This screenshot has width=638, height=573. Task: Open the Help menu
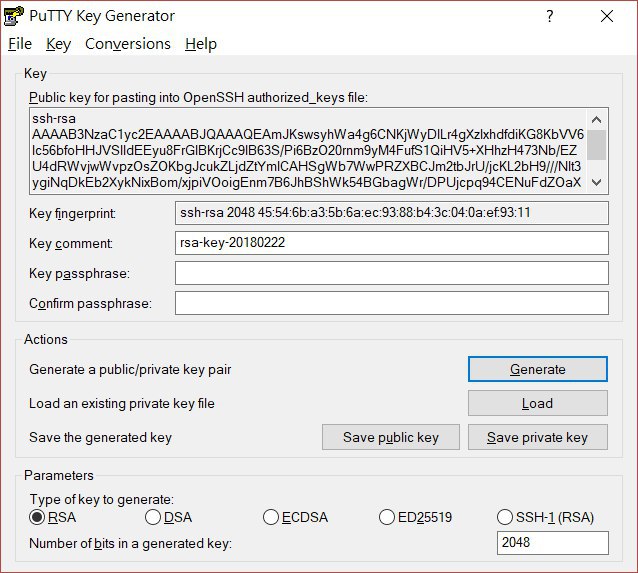(200, 44)
